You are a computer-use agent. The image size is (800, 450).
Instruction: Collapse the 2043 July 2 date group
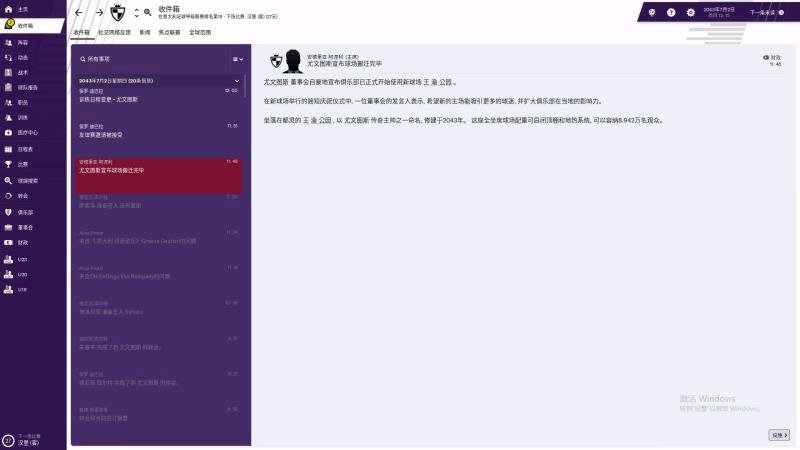pyautogui.click(x=237, y=81)
